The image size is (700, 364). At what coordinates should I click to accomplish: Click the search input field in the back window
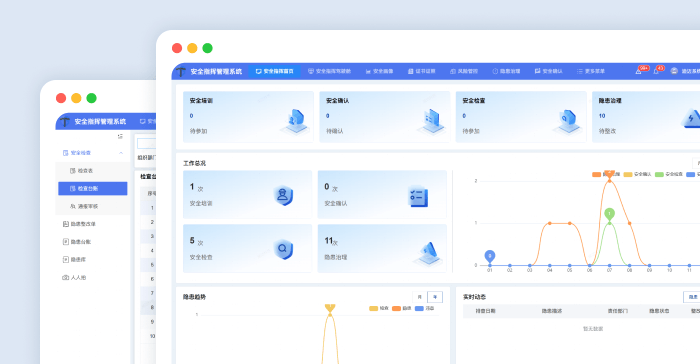[x=146, y=143]
